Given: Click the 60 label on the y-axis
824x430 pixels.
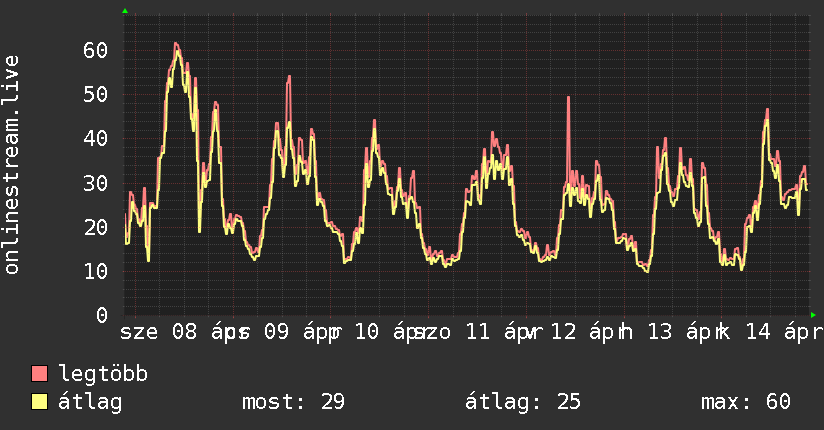Looking at the screenshot, I should pyautogui.click(x=95, y=50).
